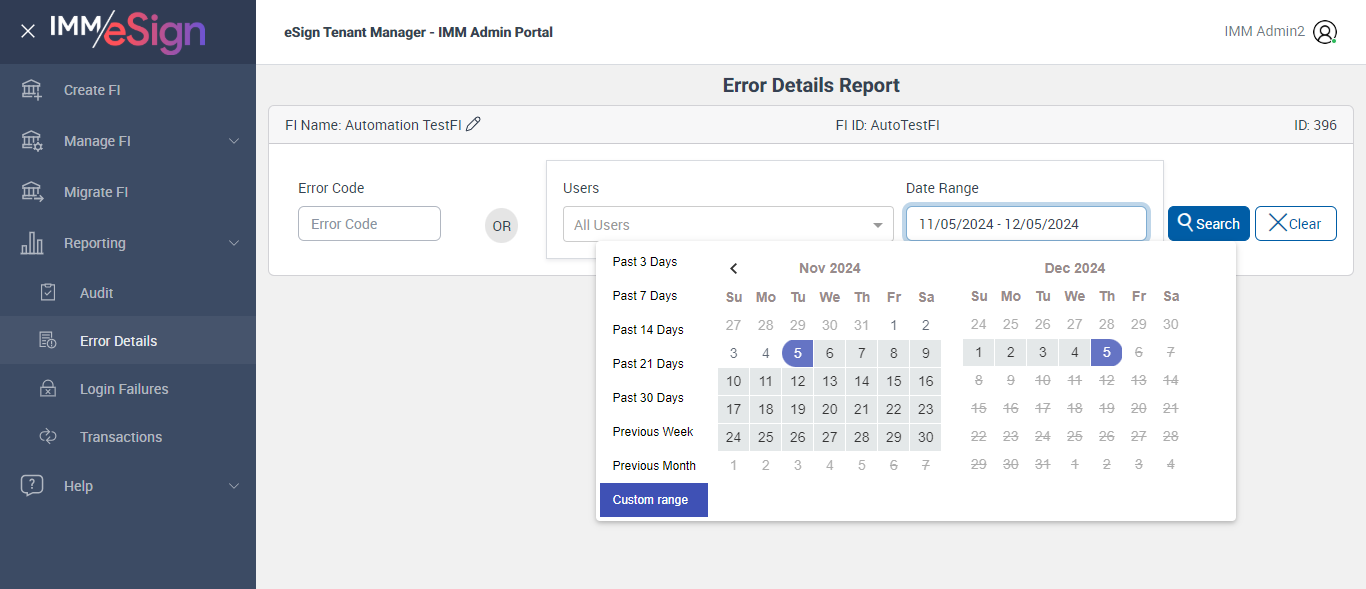Viewport: 1366px width, 589px height.
Task: Click the pencil icon to edit FI Name
Action: click(474, 124)
